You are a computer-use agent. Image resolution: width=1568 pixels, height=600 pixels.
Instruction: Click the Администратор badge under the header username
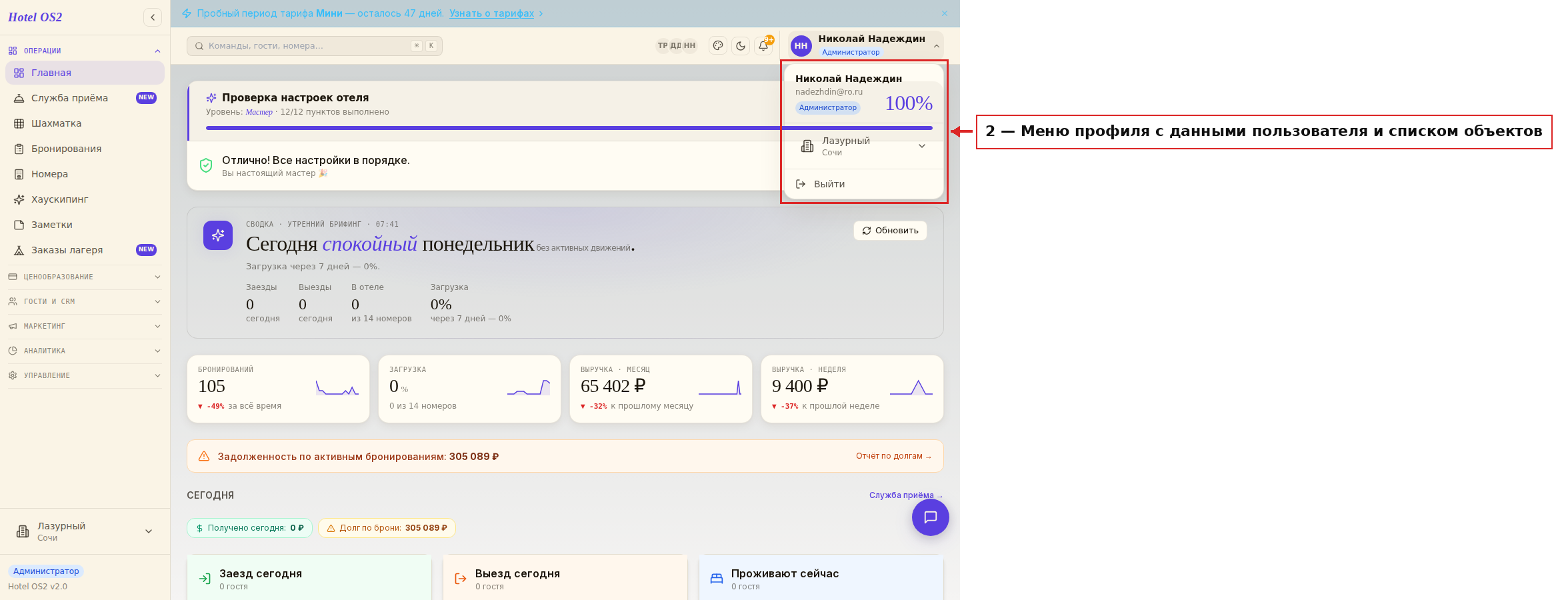[850, 52]
